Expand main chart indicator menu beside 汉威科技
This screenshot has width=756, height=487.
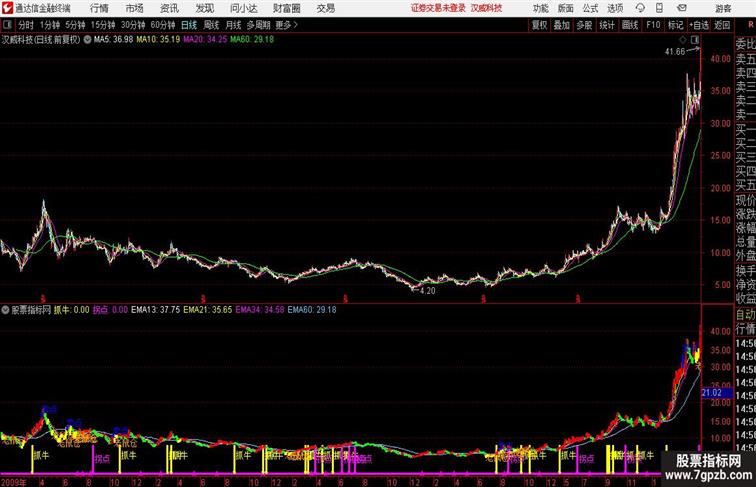87,40
